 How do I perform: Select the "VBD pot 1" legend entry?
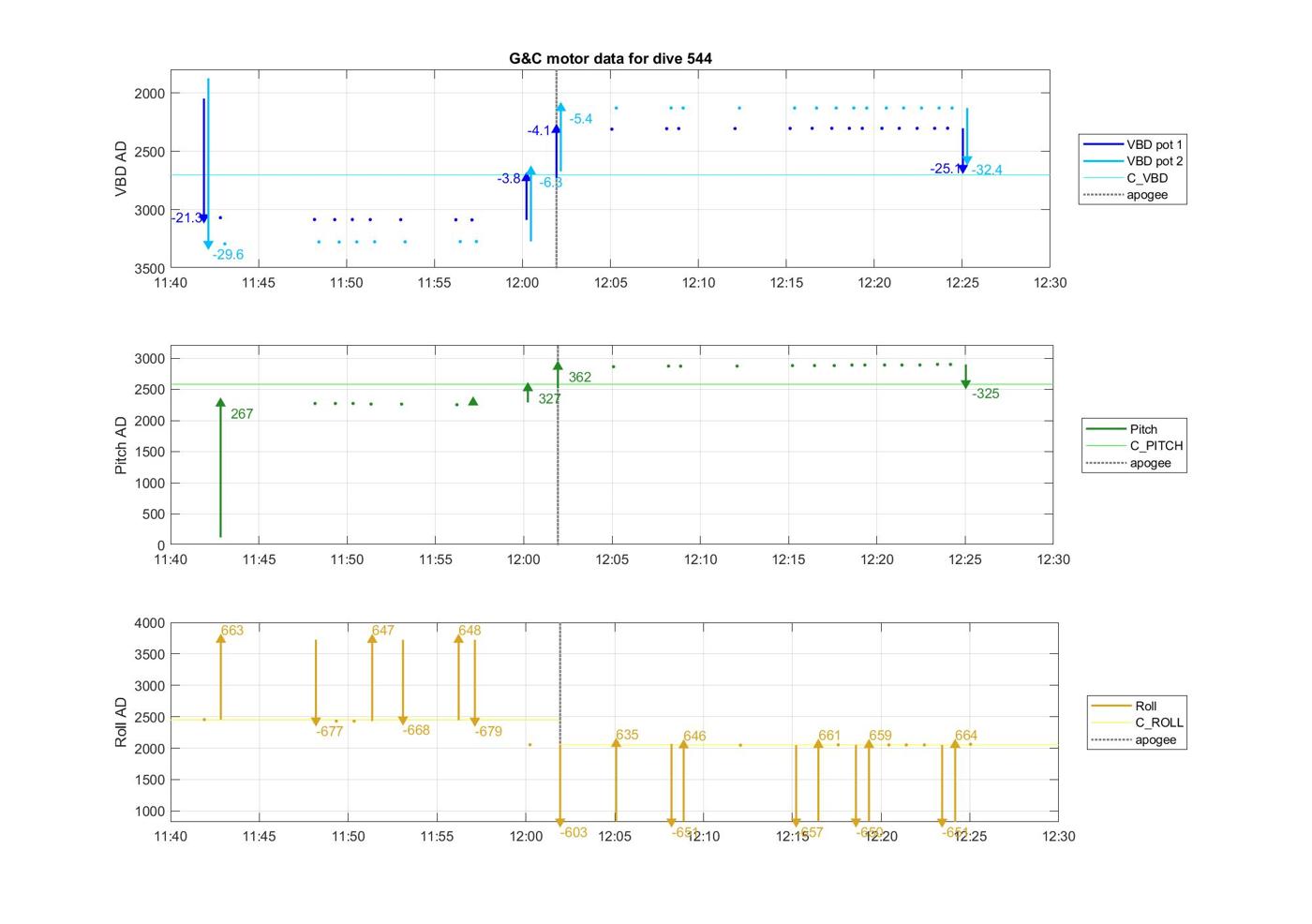click(x=1133, y=144)
